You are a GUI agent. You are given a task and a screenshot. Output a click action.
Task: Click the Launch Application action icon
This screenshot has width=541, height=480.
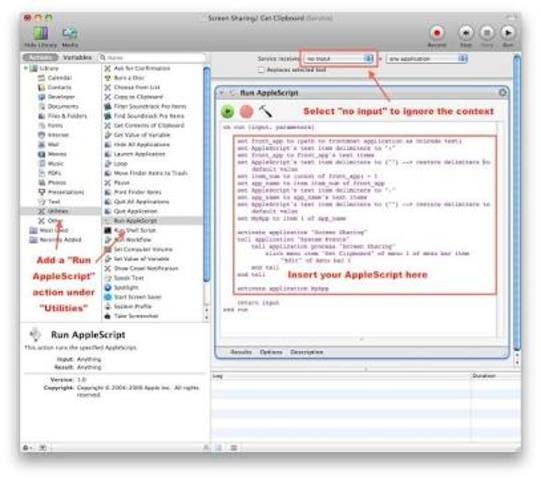108,154
